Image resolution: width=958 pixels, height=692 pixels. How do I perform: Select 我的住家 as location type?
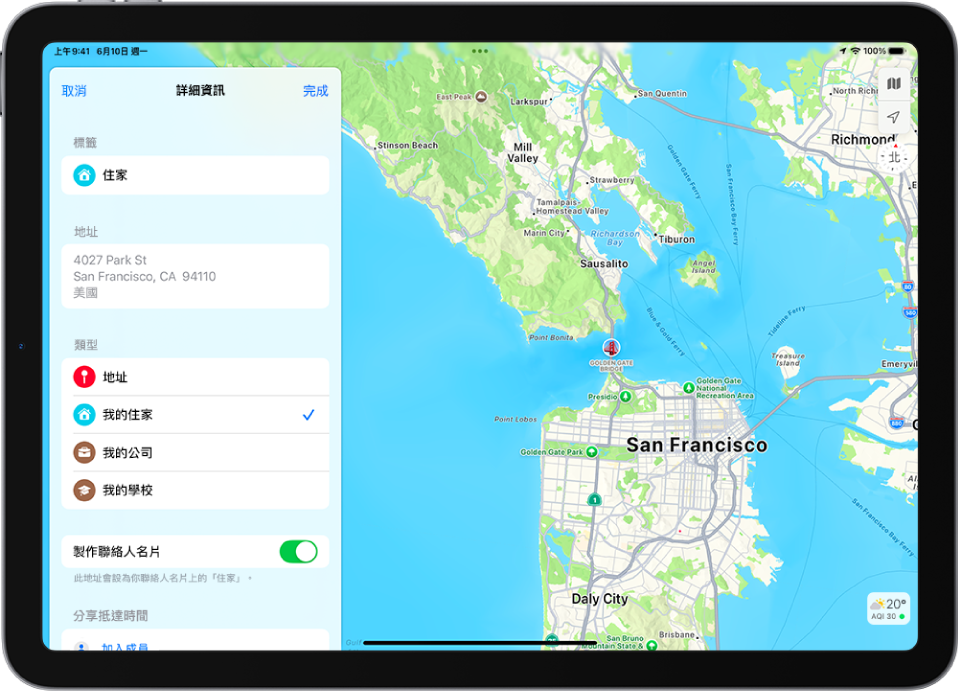(x=195, y=415)
